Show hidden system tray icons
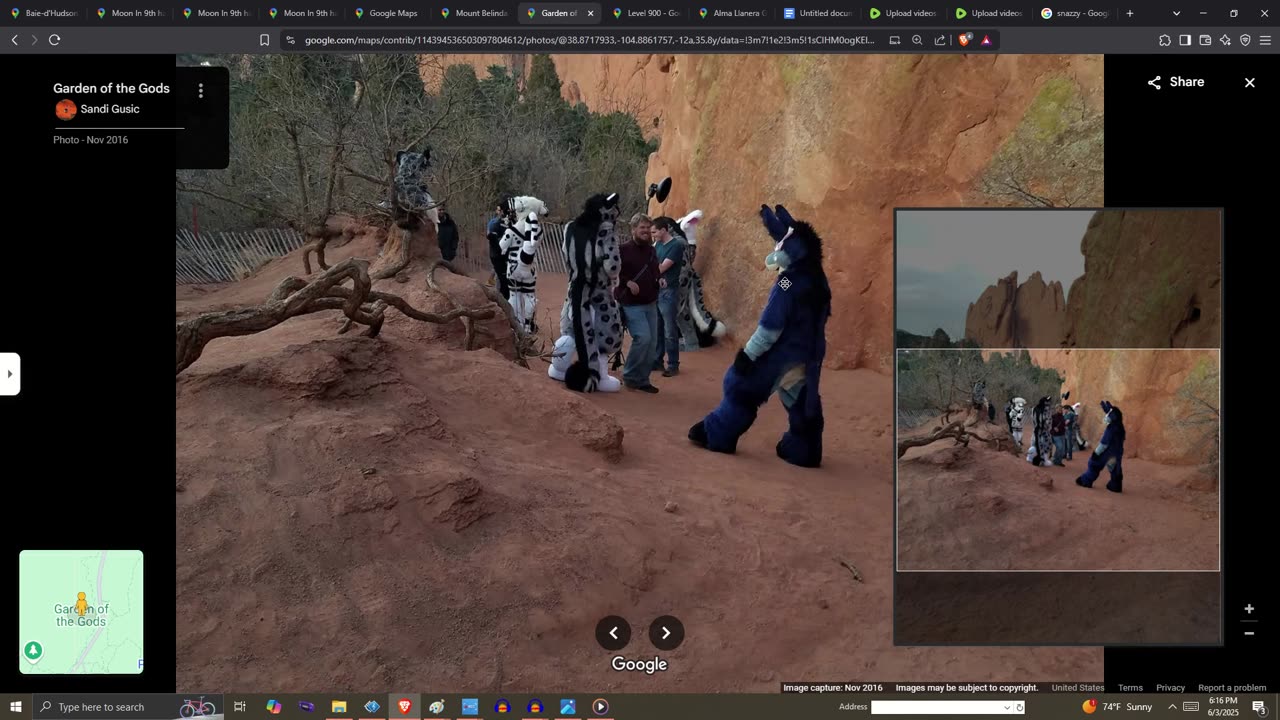The height and width of the screenshot is (720, 1280). 1172,707
